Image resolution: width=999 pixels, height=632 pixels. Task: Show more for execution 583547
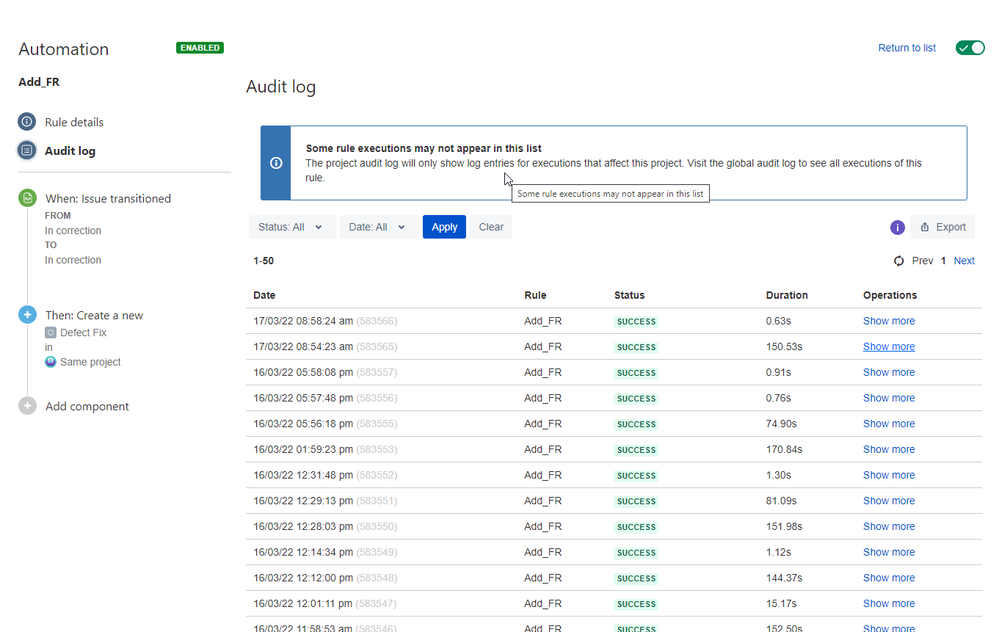[x=889, y=603]
